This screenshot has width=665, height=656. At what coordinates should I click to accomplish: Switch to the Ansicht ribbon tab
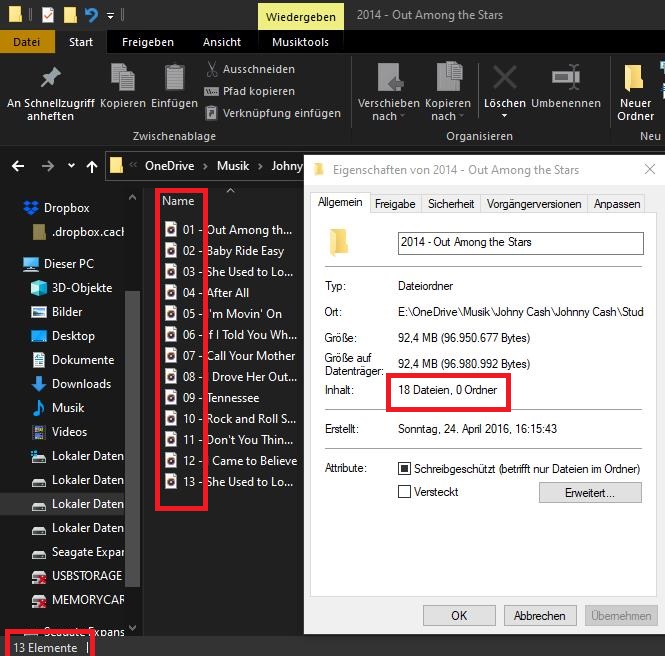pos(221,42)
